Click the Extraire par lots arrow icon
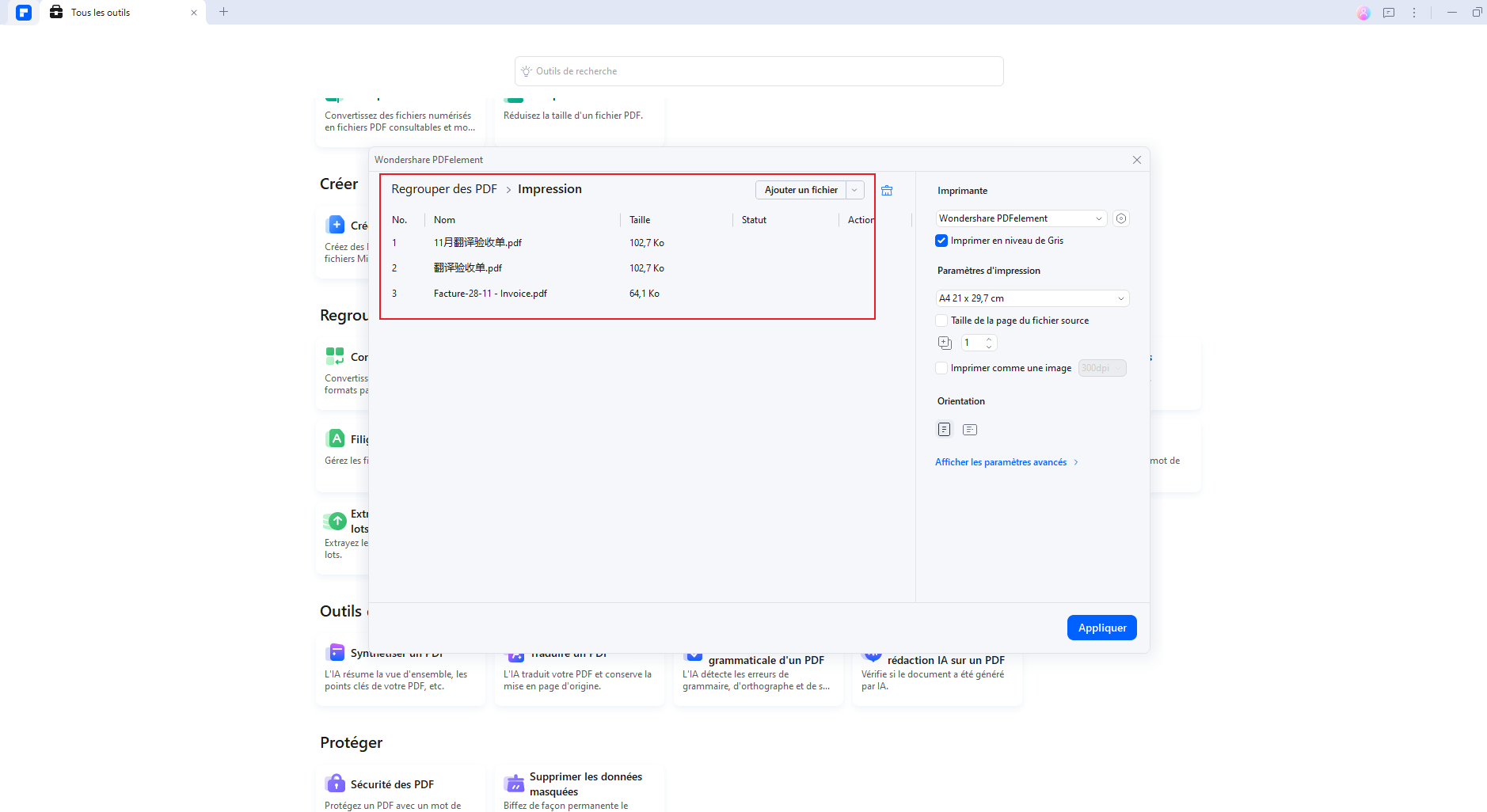The height and width of the screenshot is (812, 1487). 335,521
